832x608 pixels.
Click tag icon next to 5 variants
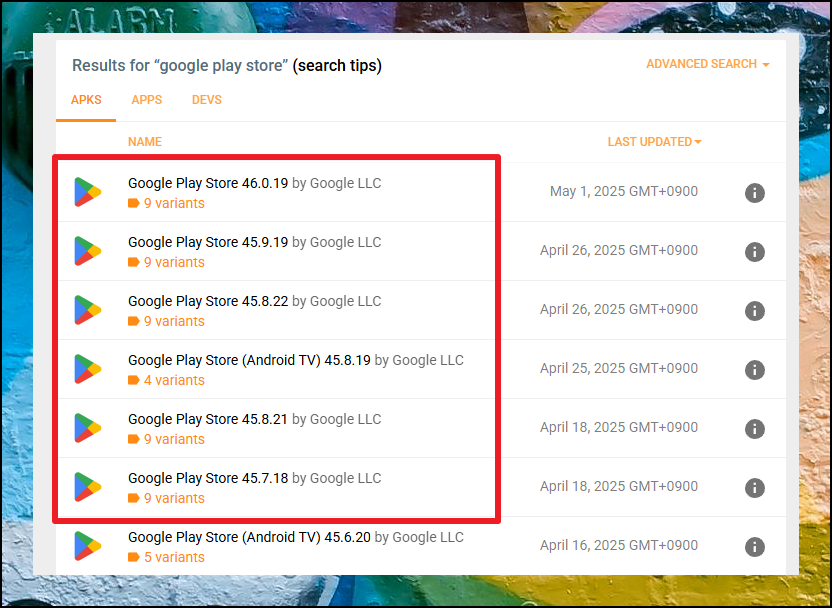(134, 557)
